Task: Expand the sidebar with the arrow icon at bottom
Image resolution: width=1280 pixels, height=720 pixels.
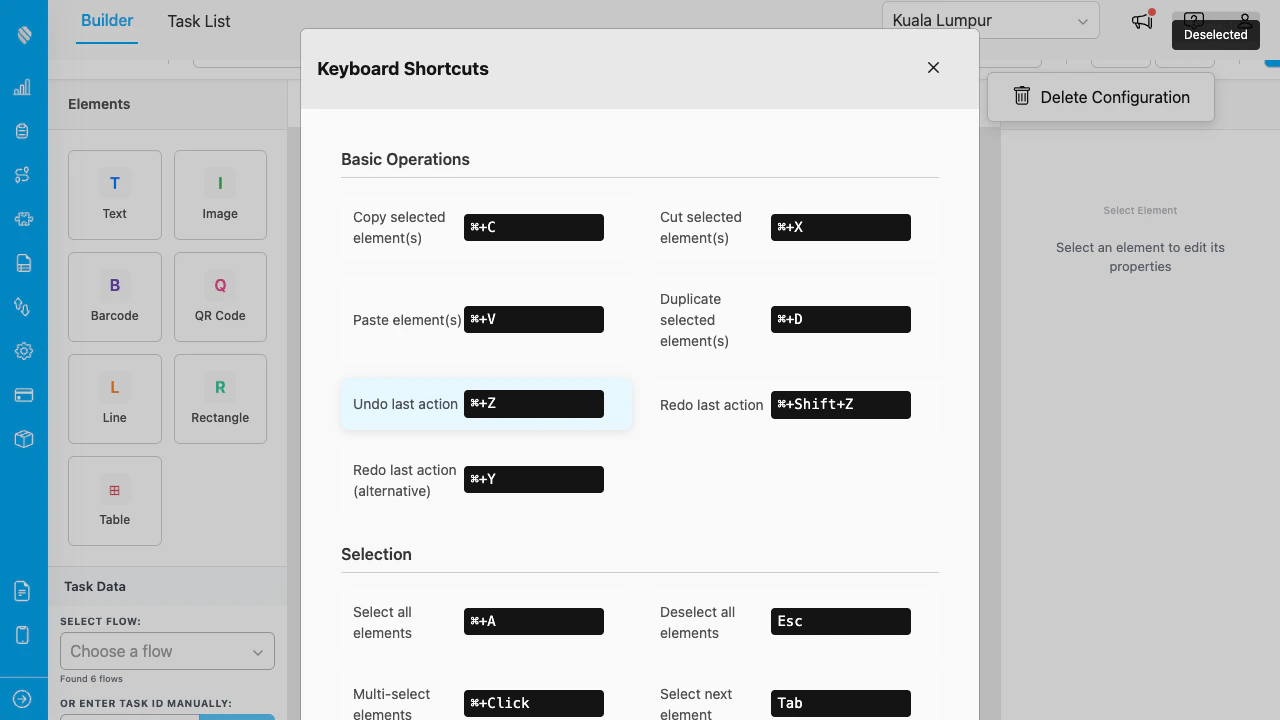Action: [x=22, y=699]
